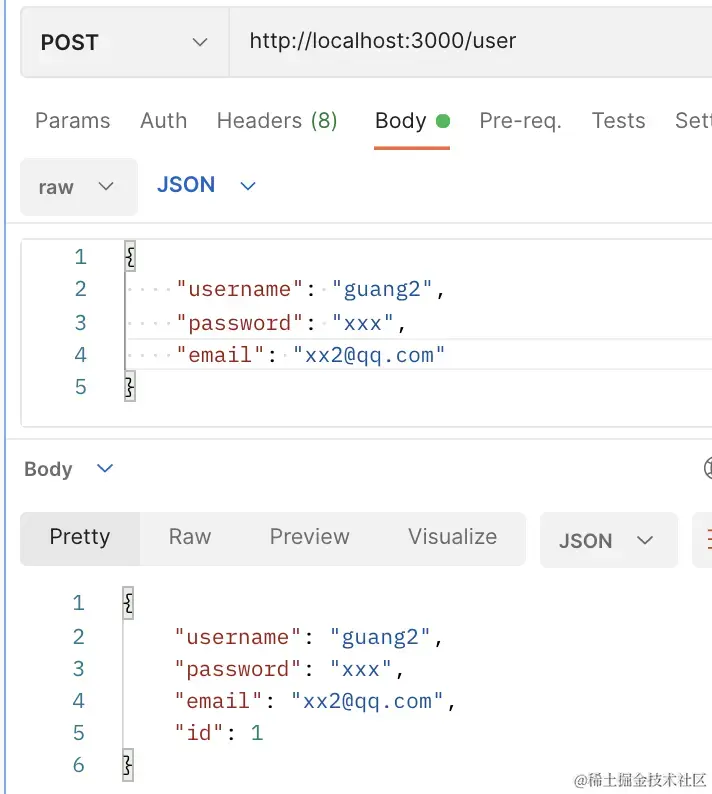Select the Headers (8) tab
The height and width of the screenshot is (794, 712).
click(277, 121)
